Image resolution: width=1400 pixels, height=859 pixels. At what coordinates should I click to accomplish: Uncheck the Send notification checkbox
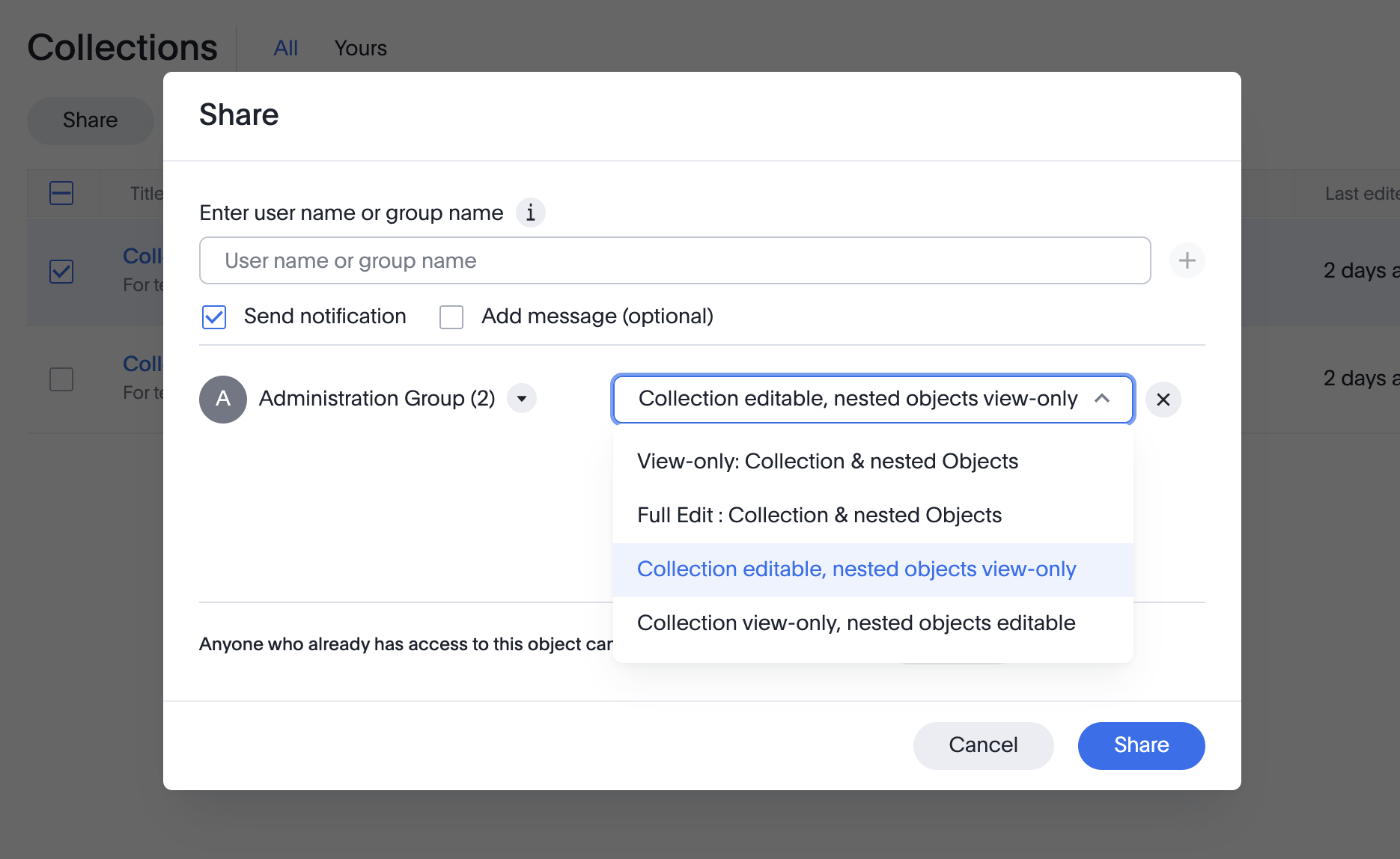tap(214, 317)
